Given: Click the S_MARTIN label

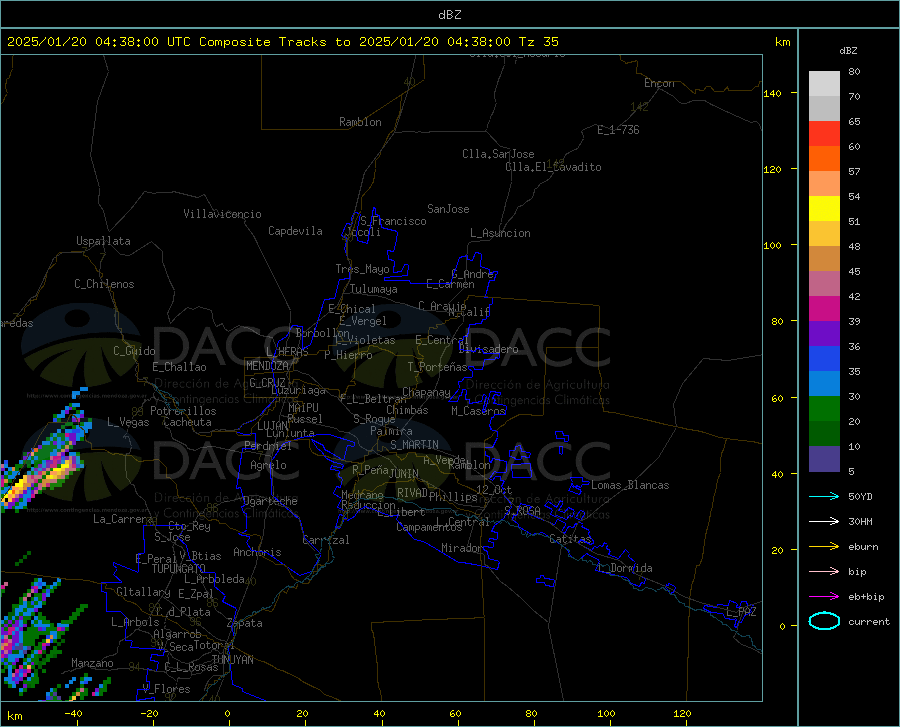Looking at the screenshot, I should point(414,445).
